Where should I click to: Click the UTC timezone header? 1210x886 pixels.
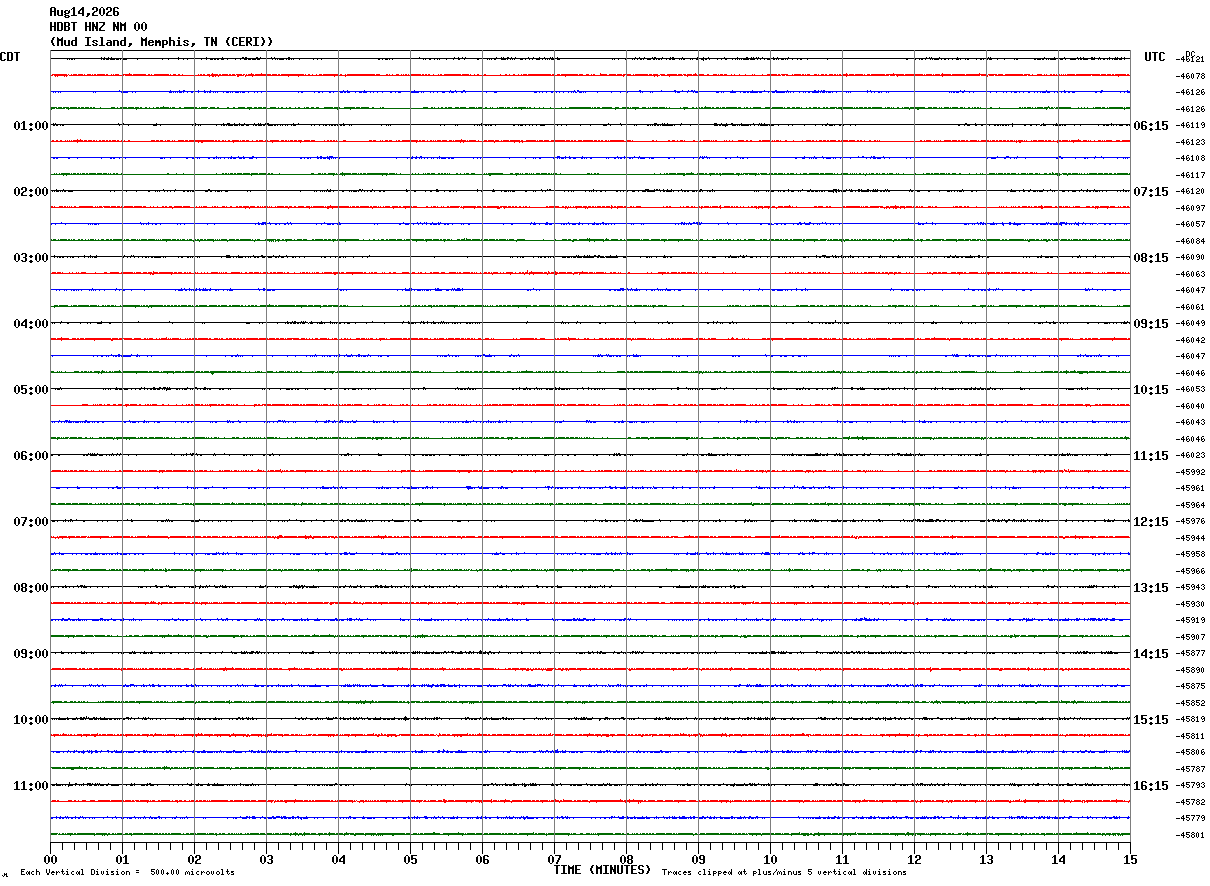[1155, 57]
